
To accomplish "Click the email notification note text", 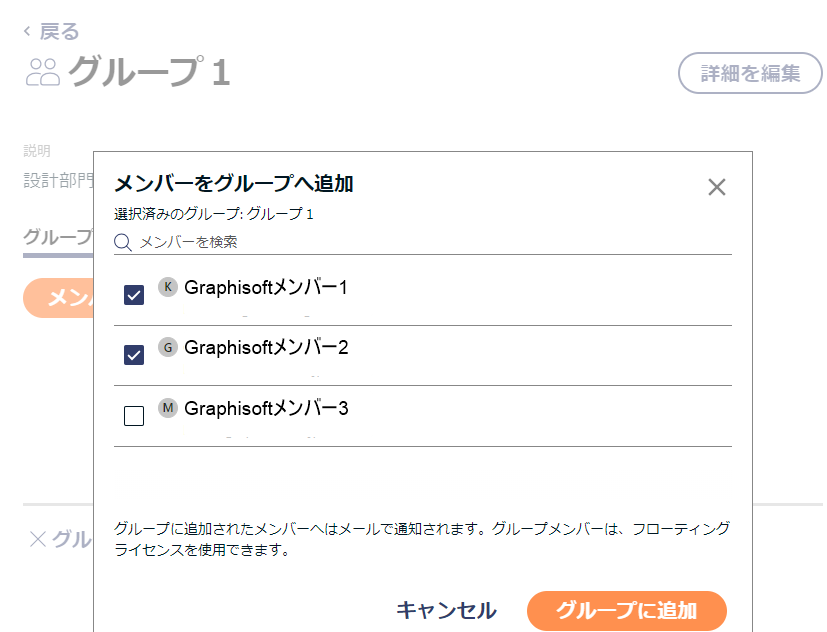I will (x=422, y=539).
